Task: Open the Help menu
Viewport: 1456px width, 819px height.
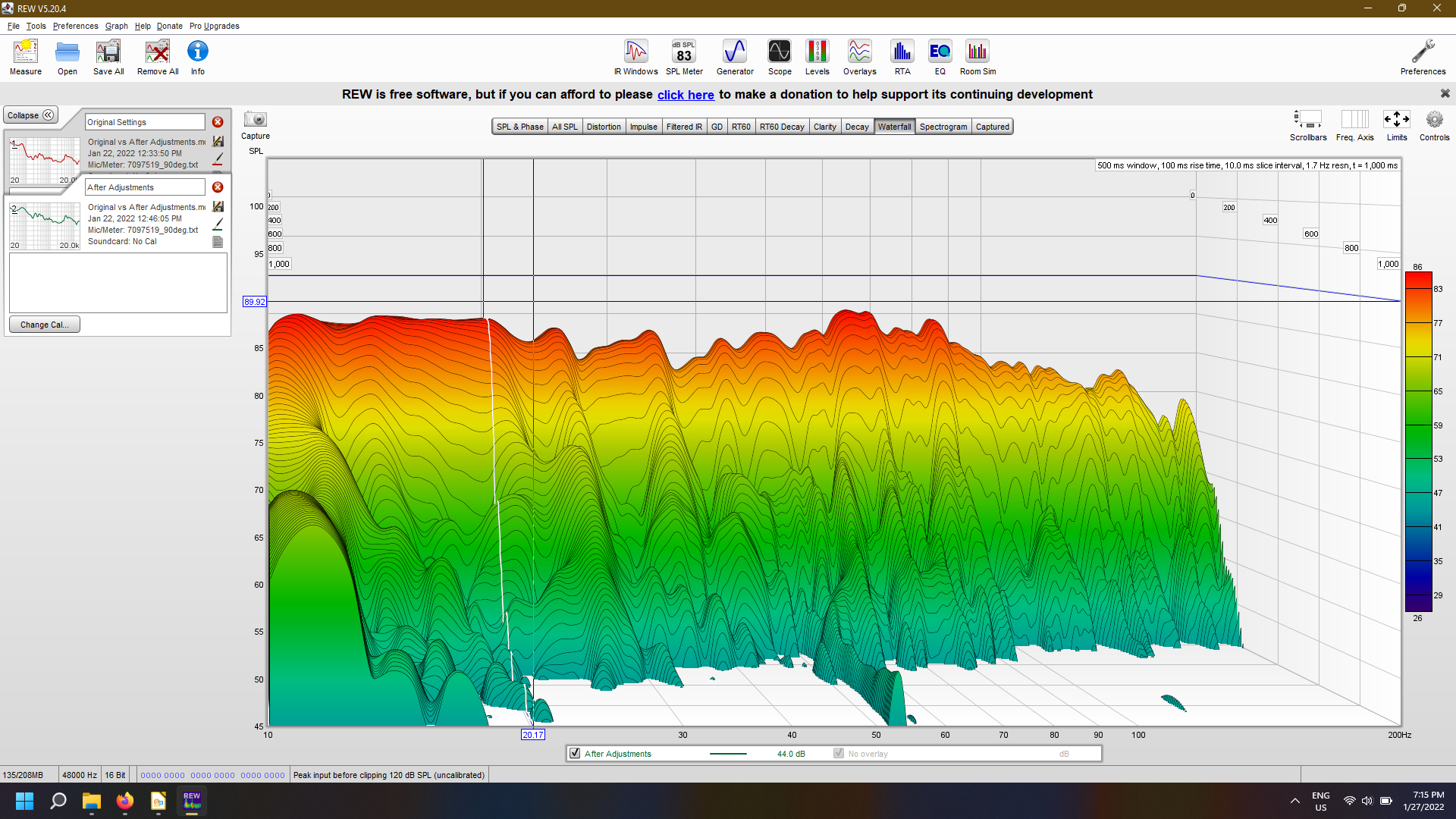Action: point(143,26)
